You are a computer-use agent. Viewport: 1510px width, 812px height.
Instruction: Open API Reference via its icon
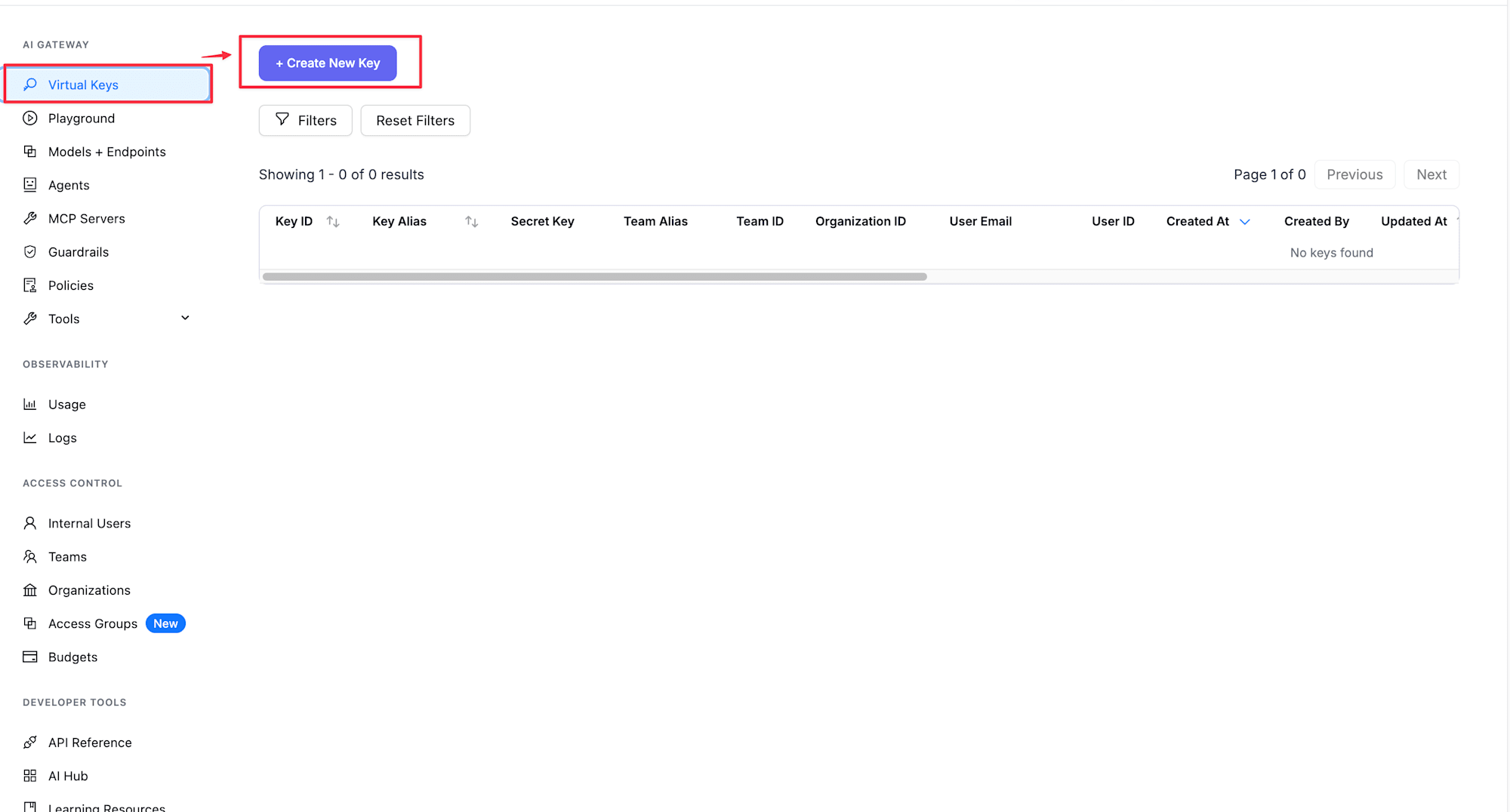tap(30, 742)
